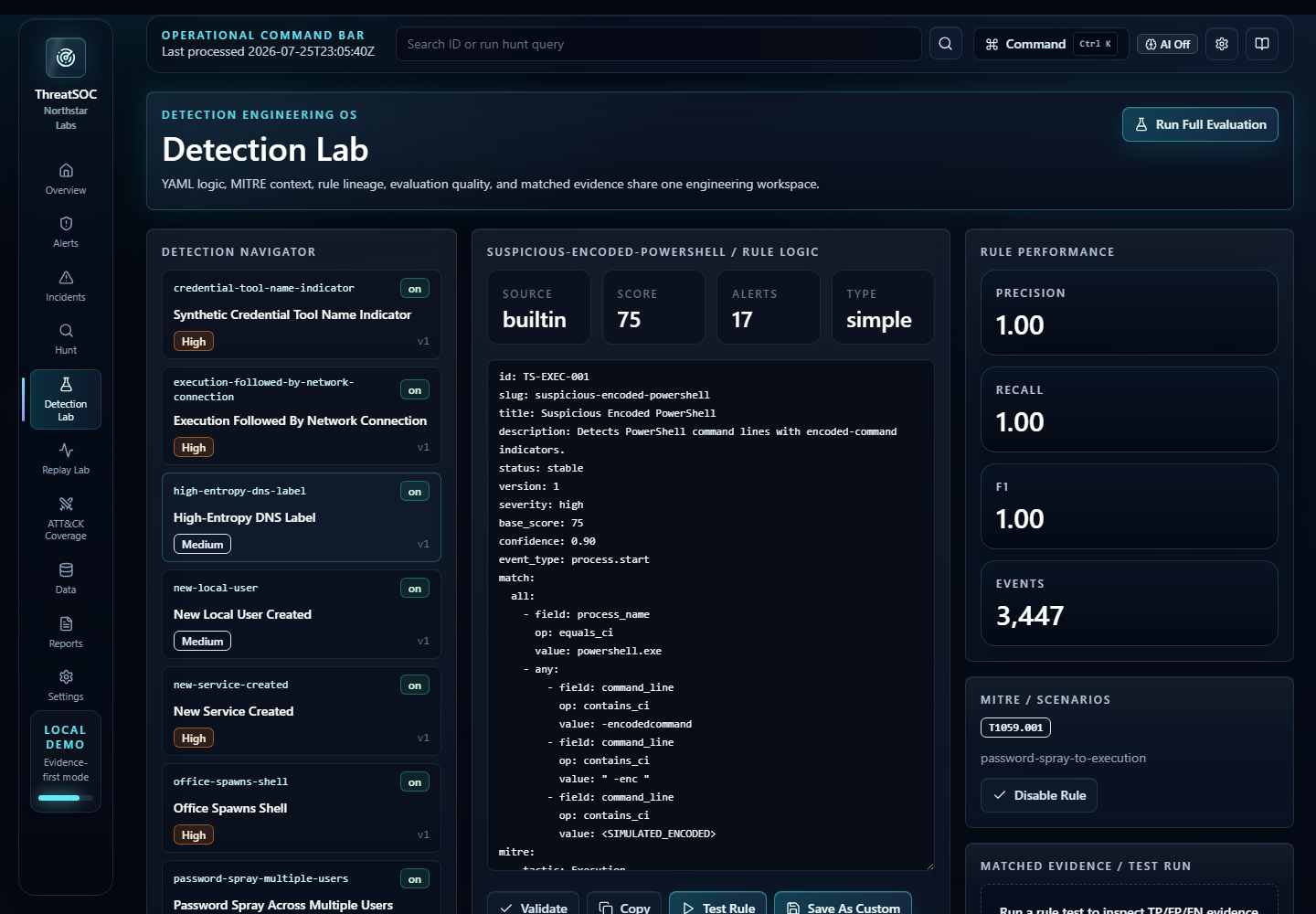1316x914 pixels.
Task: Go to Alerts in the sidebar
Action: (x=66, y=231)
